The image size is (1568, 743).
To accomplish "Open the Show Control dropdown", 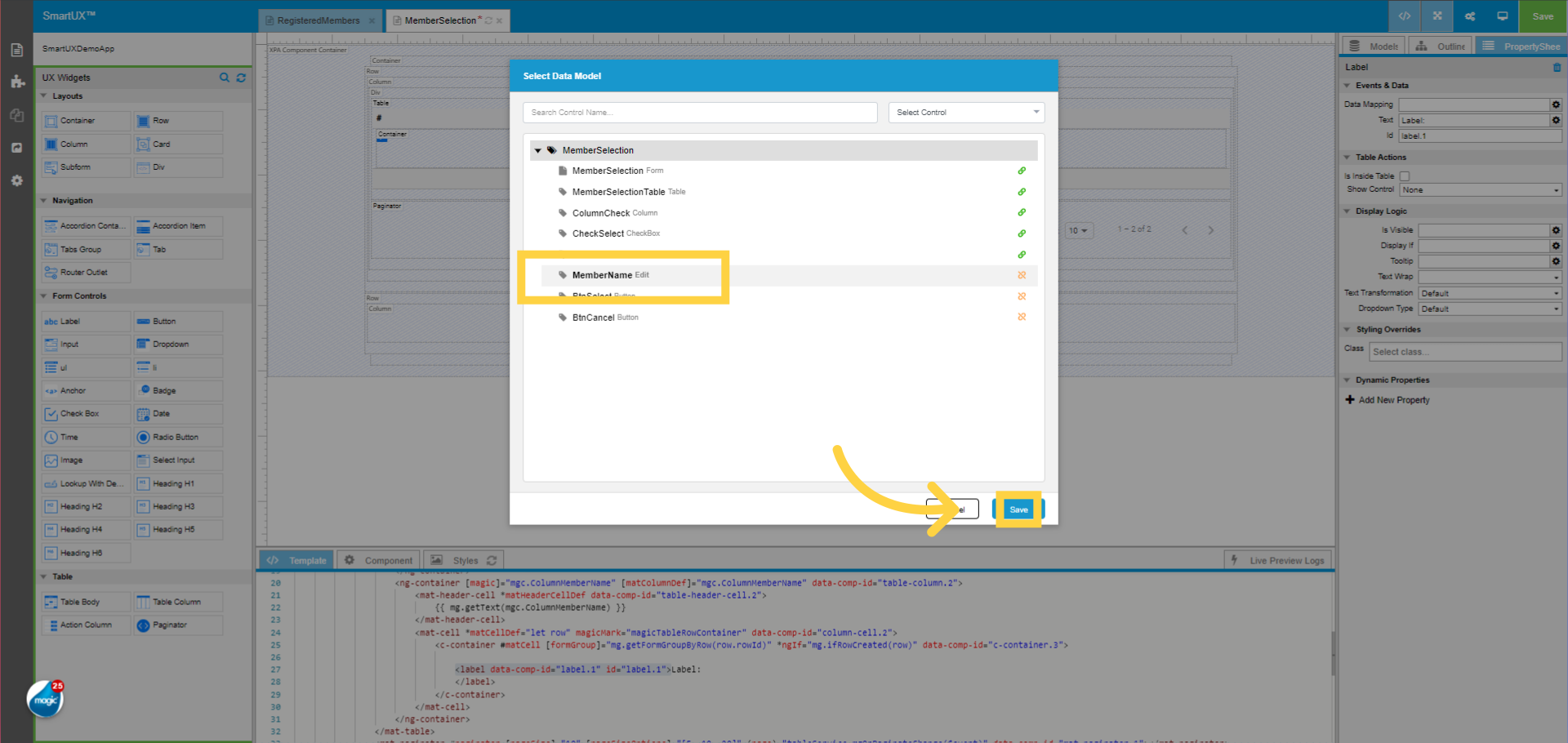I will coord(1480,189).
